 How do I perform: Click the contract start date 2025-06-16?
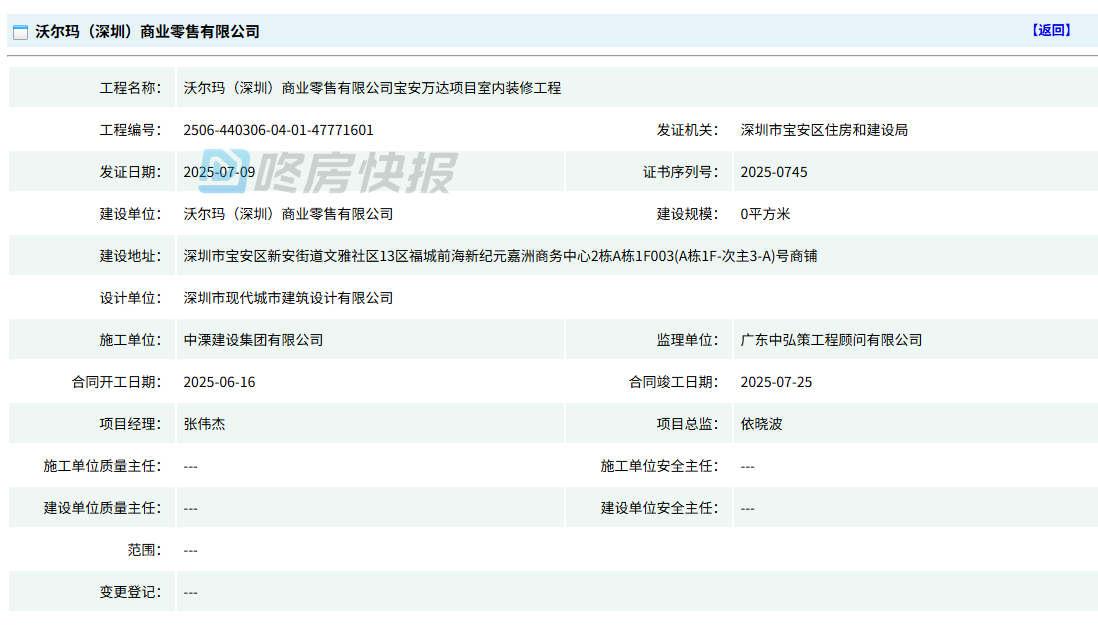219,383
